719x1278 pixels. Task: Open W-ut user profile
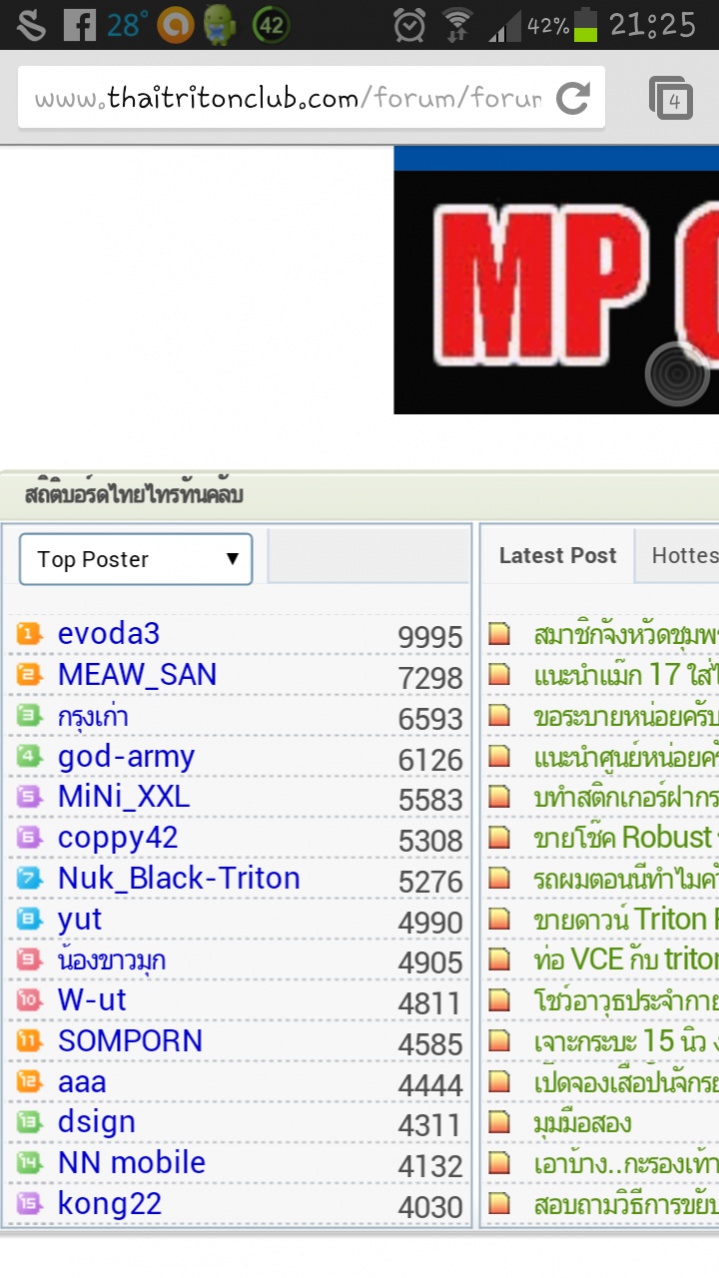(92, 1000)
